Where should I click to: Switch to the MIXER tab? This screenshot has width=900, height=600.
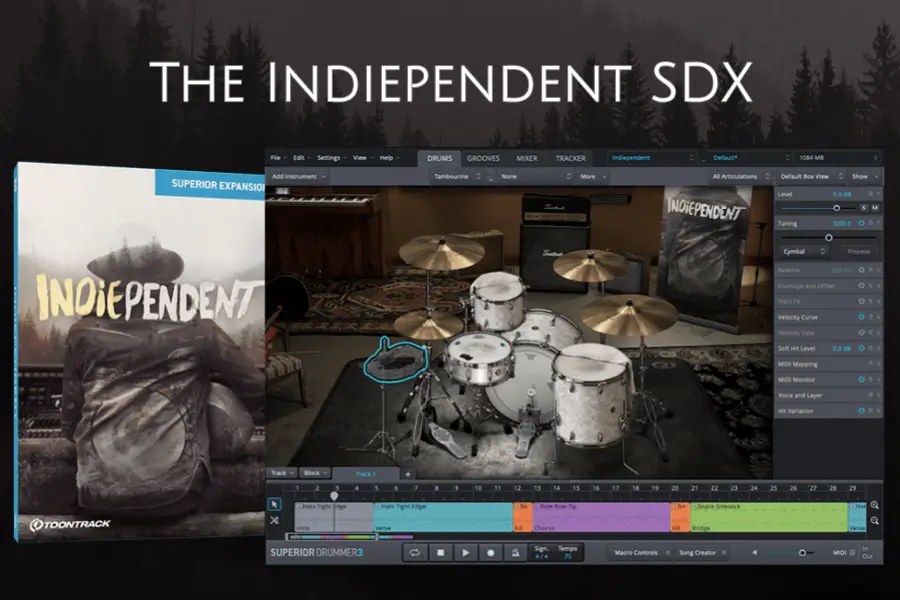point(526,158)
